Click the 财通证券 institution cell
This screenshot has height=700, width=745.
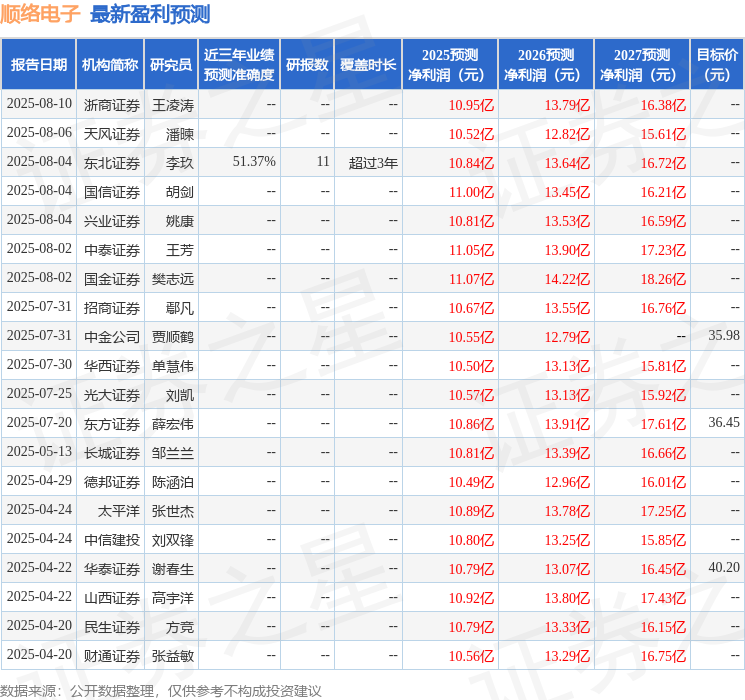112,656
